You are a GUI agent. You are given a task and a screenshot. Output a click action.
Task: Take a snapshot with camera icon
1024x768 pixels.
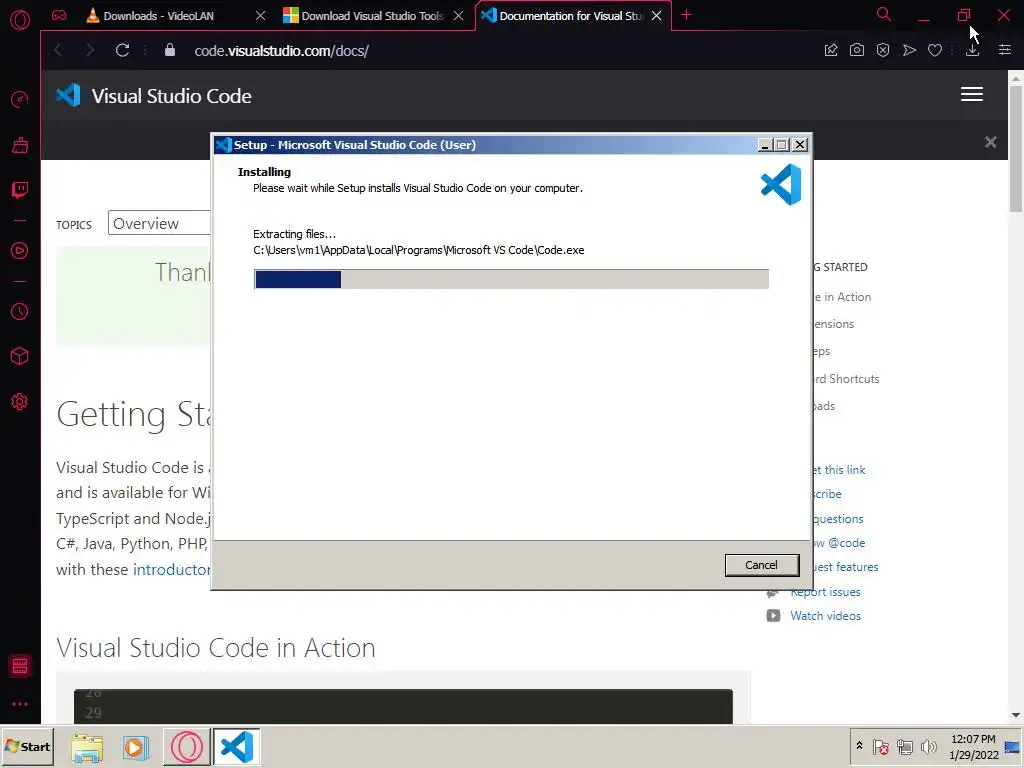857,50
